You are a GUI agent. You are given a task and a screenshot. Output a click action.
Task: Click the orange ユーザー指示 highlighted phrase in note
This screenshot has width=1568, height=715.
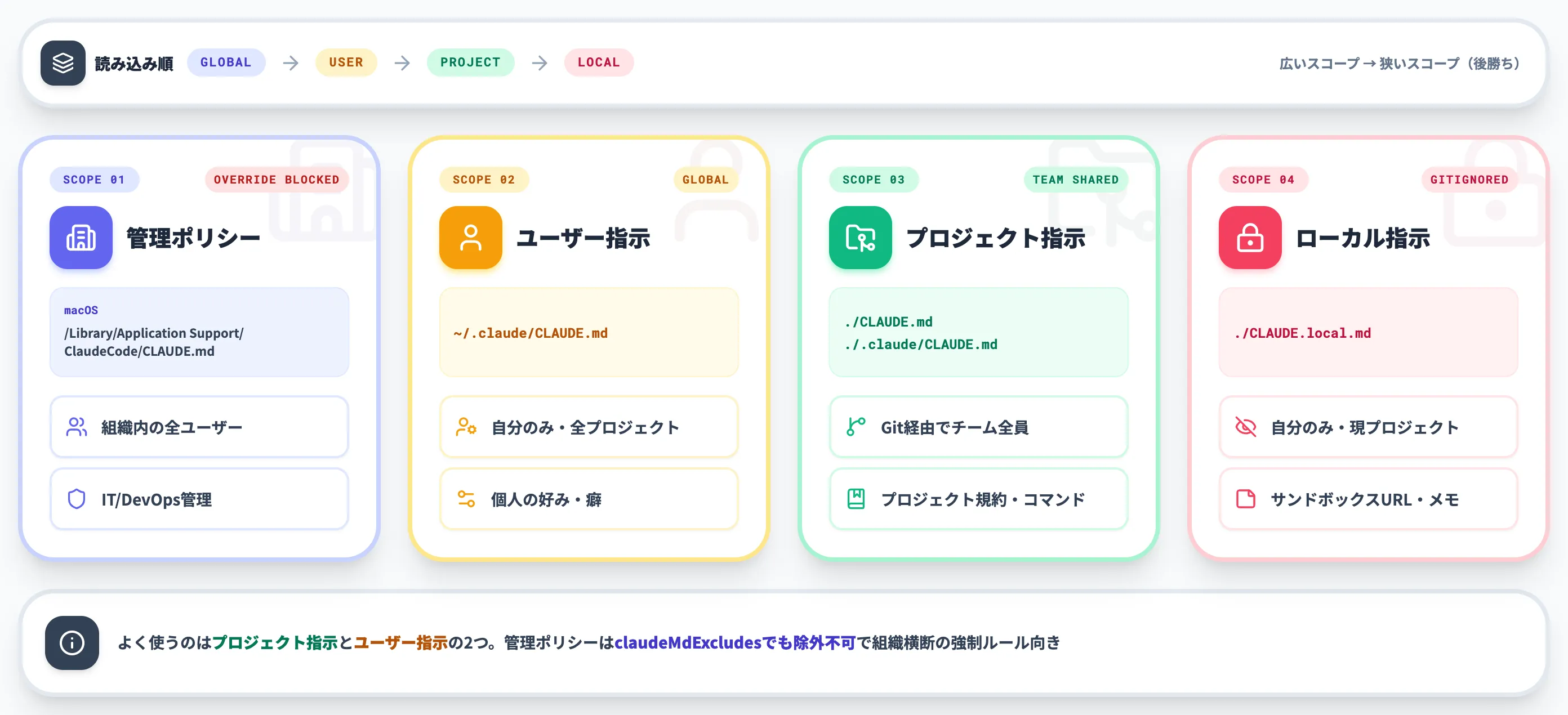coord(400,642)
